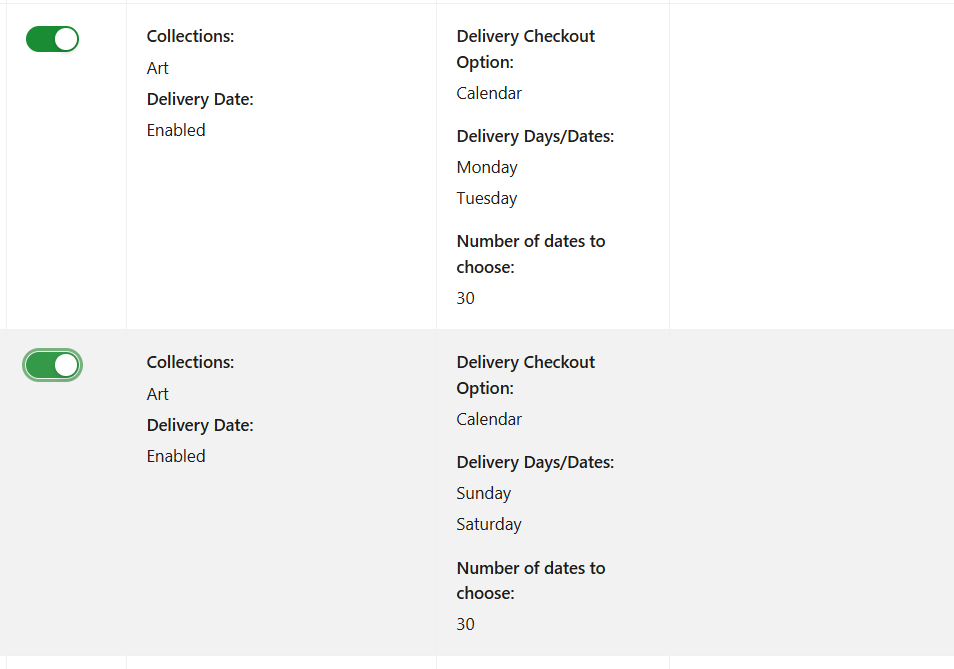Click 'Enabled' status in the Sunday/Saturday row
The image size is (954, 669).
click(x=176, y=456)
